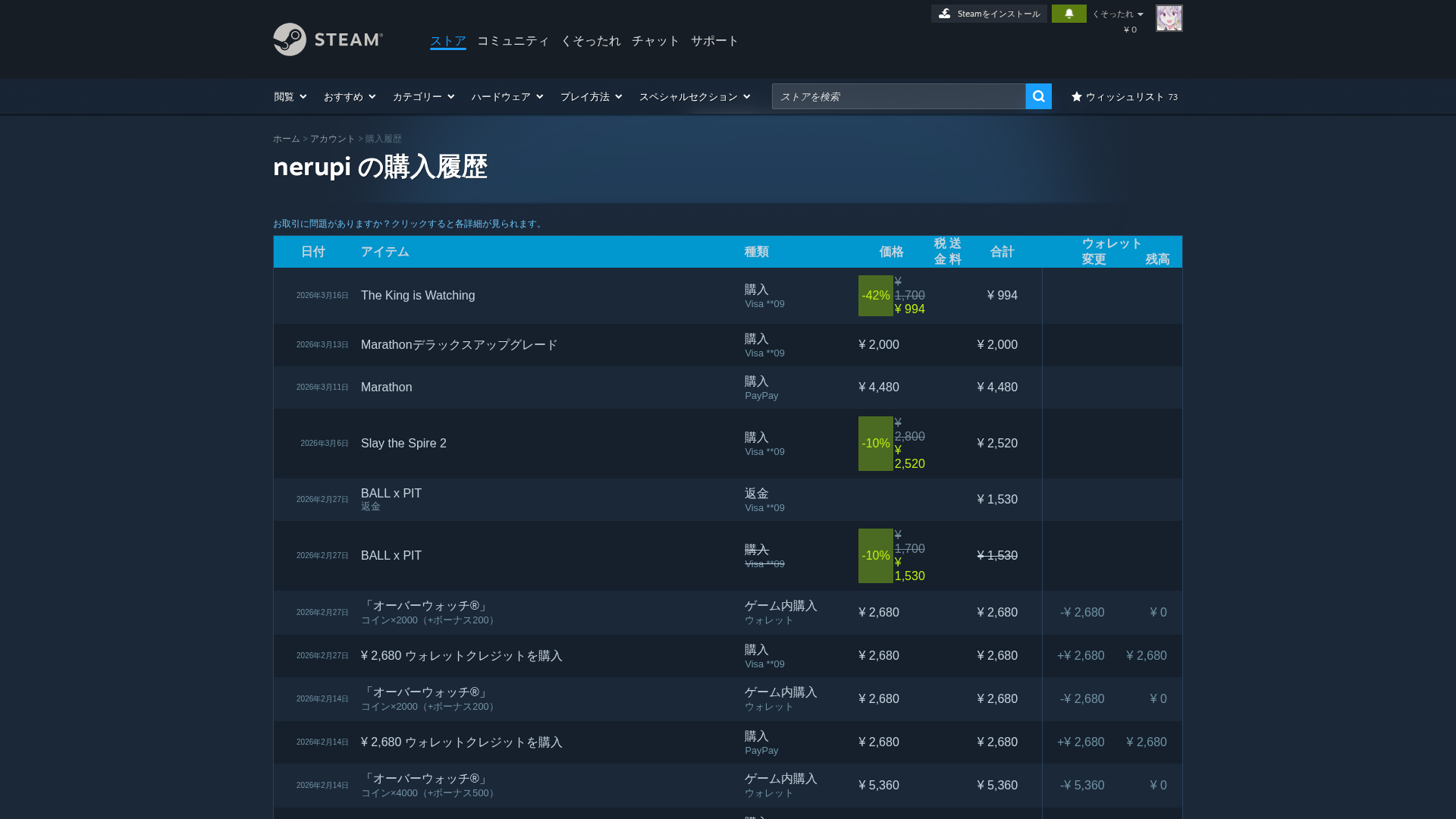Click the アイテム column header
The height and width of the screenshot is (819, 1456).
click(384, 252)
